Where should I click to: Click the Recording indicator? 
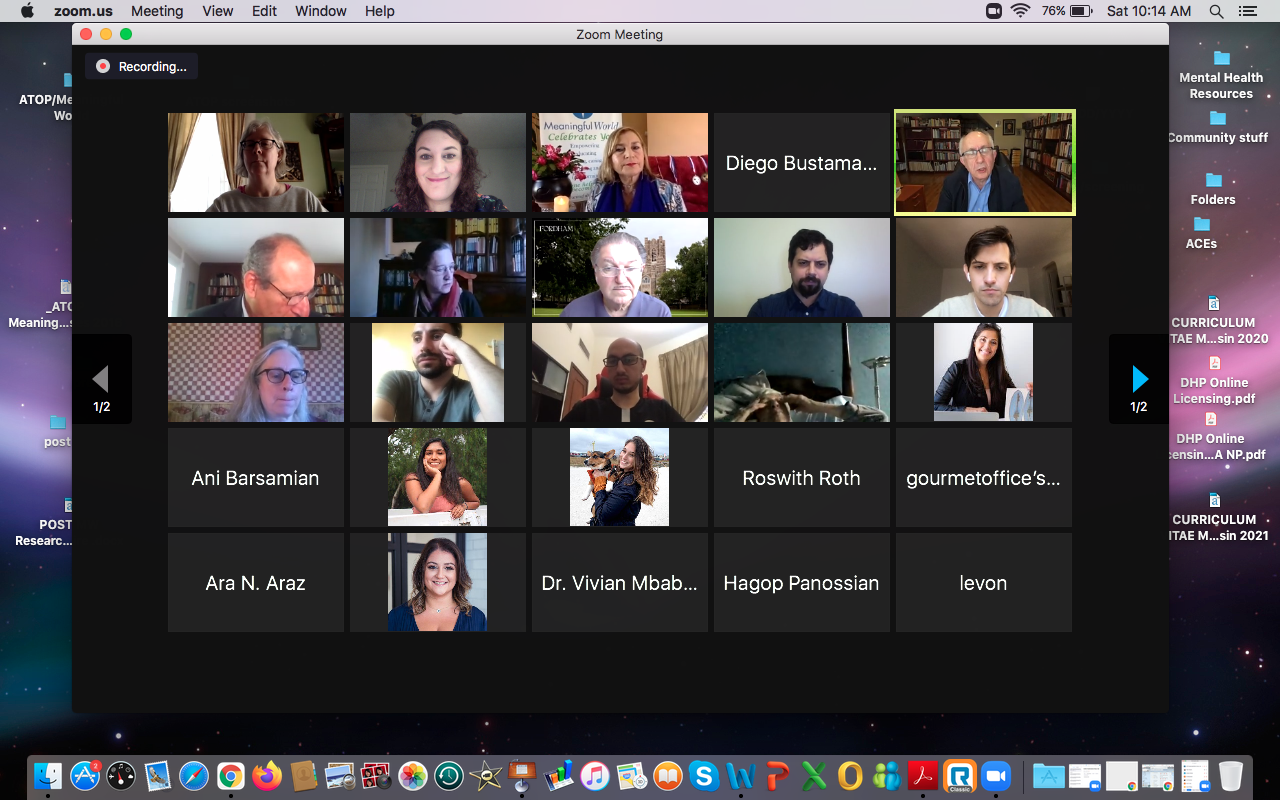pyautogui.click(x=142, y=67)
